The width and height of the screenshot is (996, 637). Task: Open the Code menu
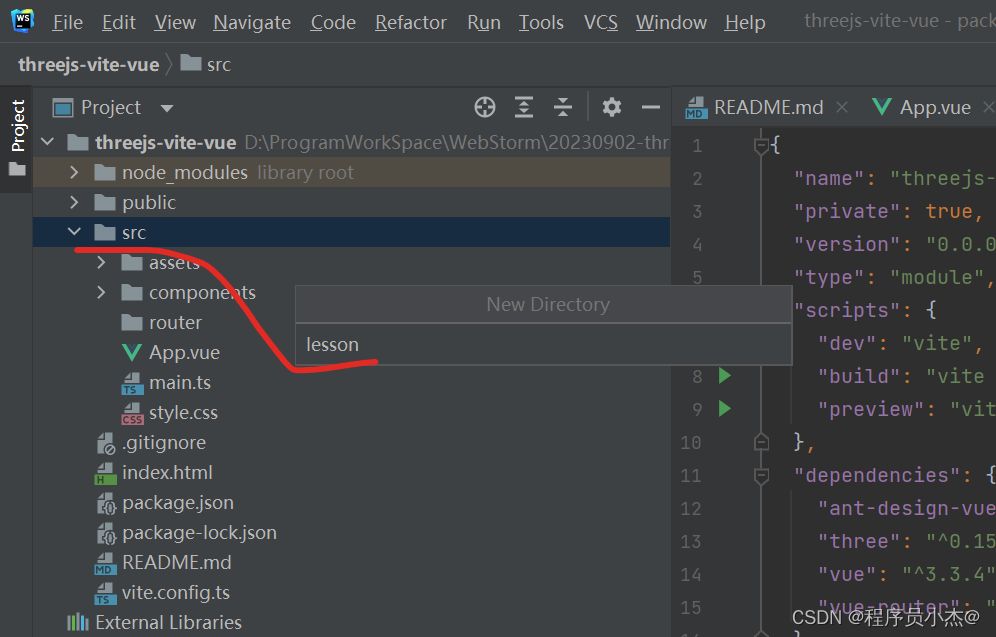pyautogui.click(x=333, y=22)
